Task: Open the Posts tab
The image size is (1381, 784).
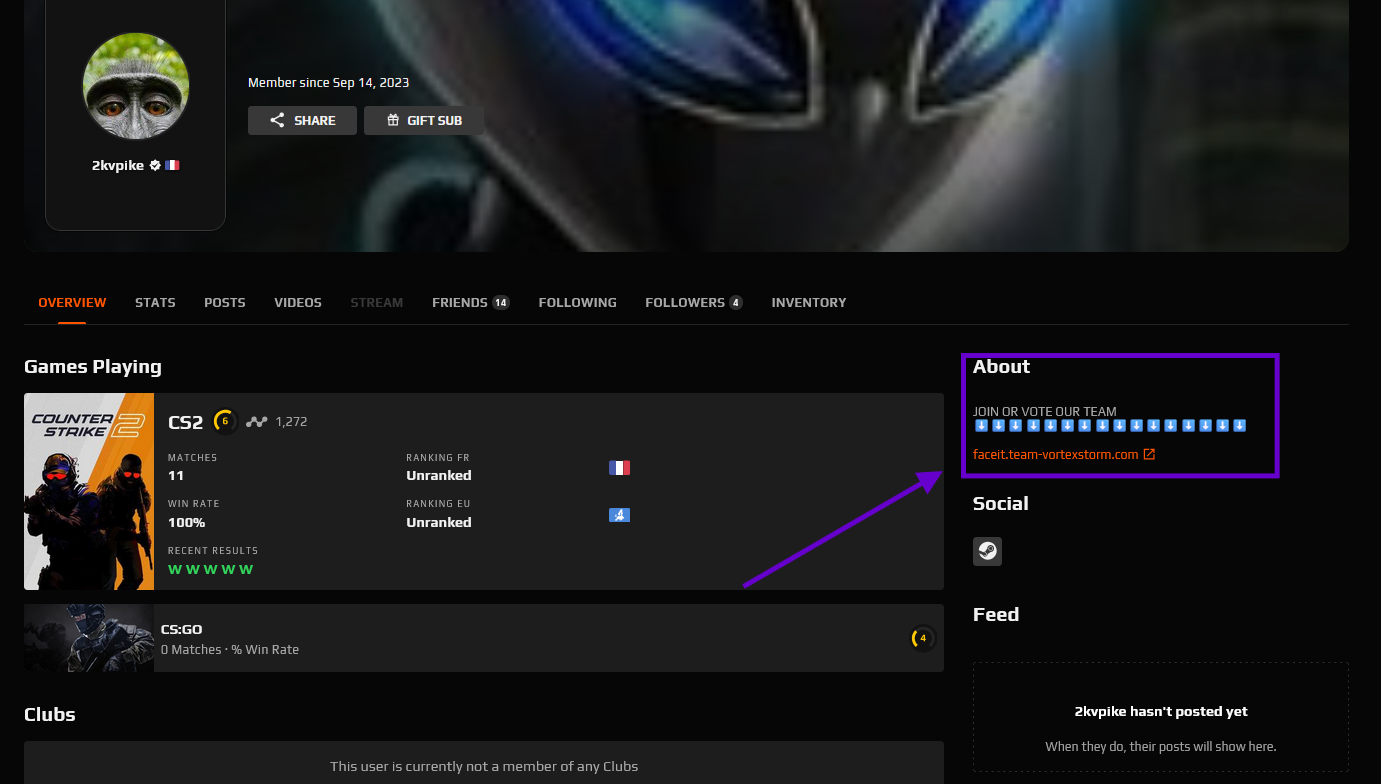Action: point(225,302)
